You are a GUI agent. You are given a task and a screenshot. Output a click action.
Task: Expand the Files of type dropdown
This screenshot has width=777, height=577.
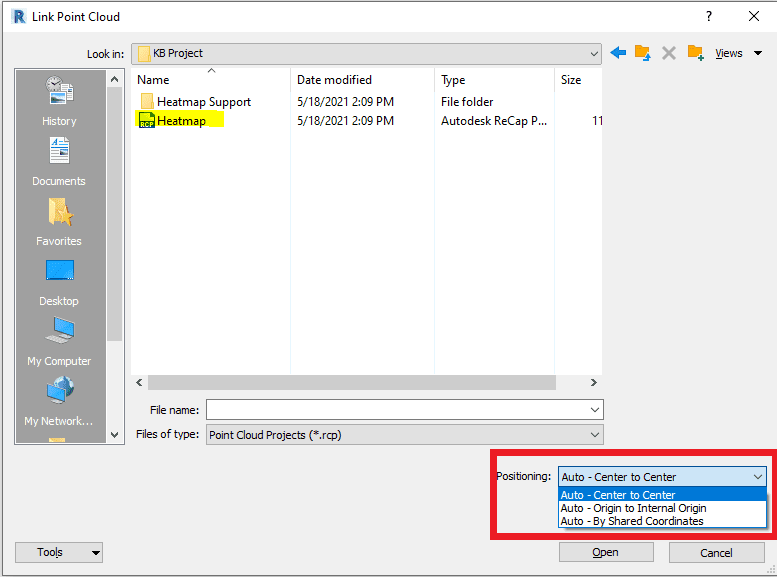point(595,435)
